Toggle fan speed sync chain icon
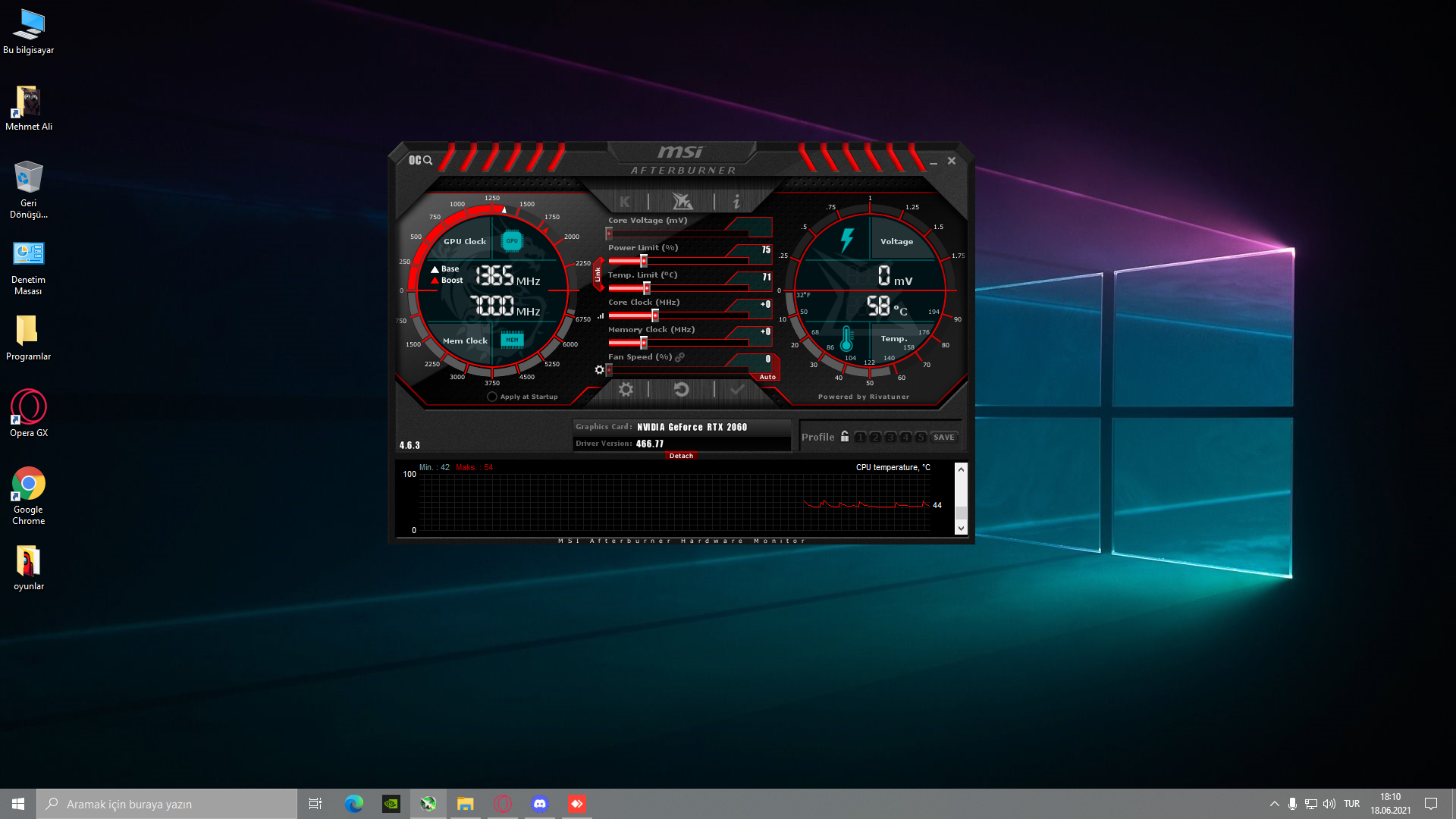 click(680, 357)
